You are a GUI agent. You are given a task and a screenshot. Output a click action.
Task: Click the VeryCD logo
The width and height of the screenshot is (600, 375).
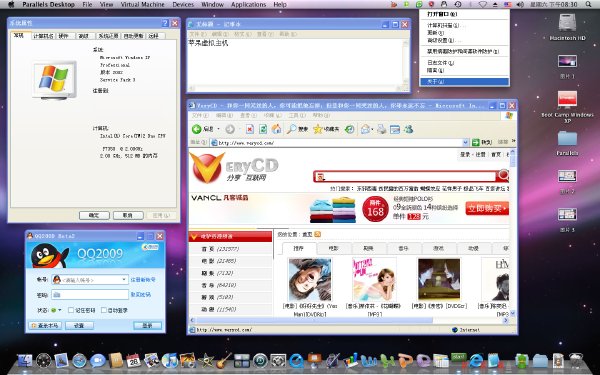tap(234, 168)
